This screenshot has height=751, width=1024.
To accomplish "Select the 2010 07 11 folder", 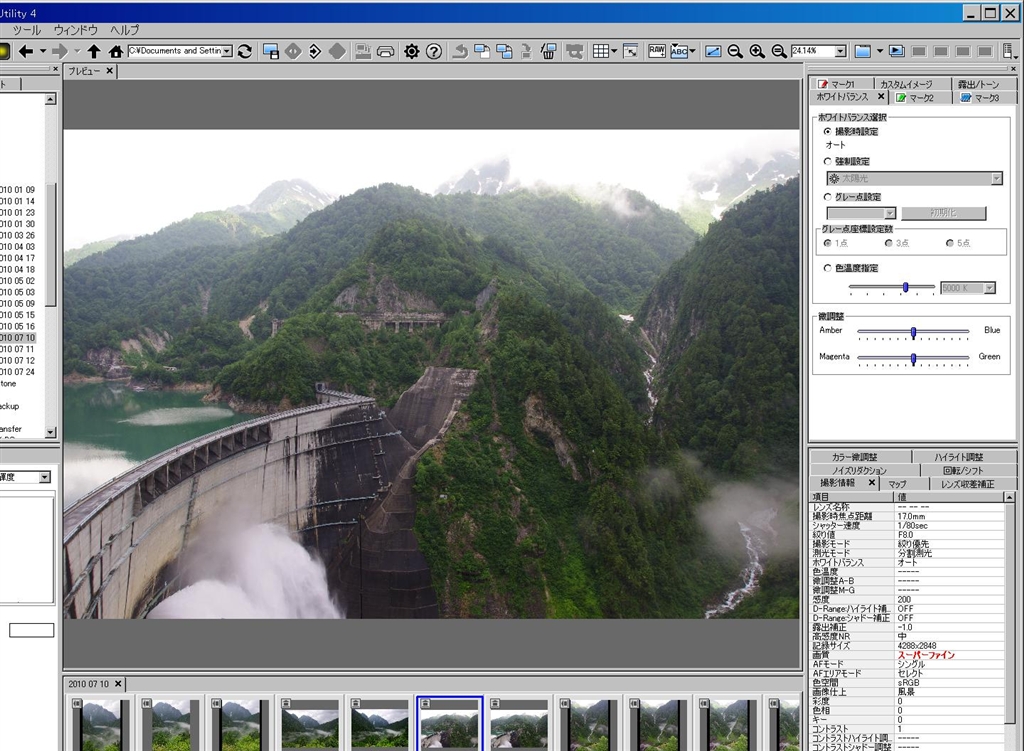I will point(17,349).
